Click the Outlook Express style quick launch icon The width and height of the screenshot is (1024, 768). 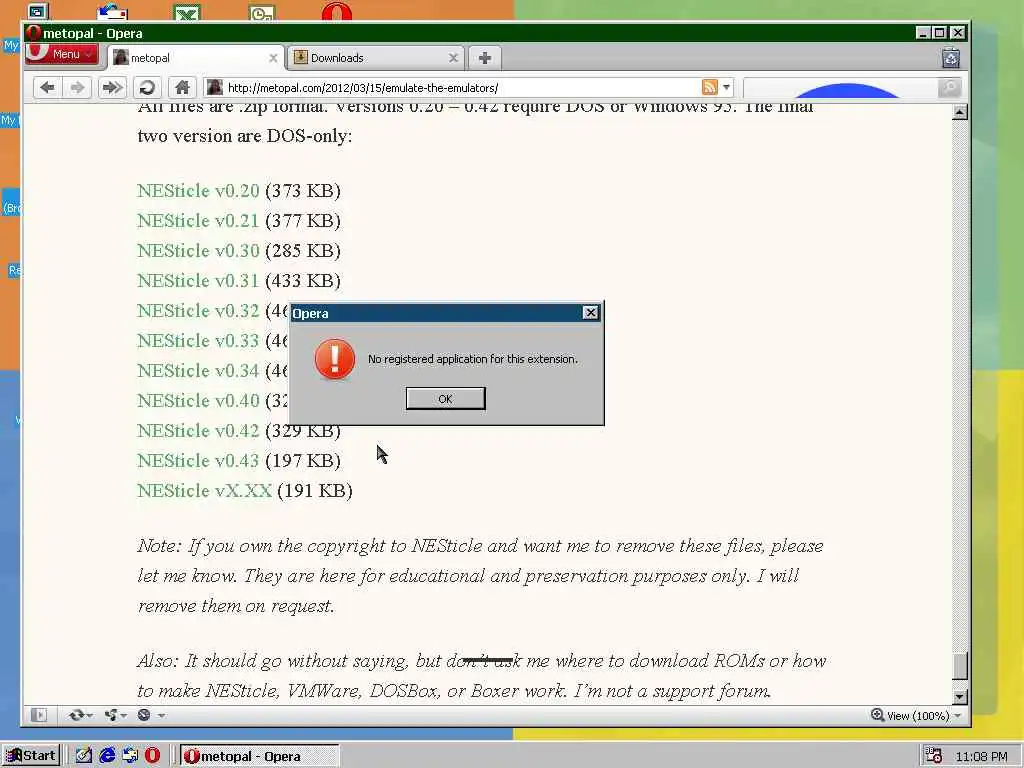(x=130, y=756)
